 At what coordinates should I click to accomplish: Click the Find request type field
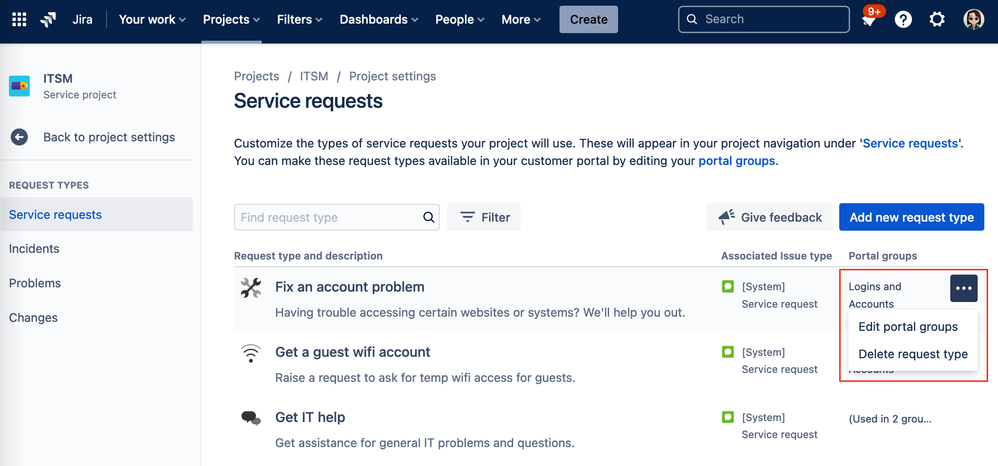pos(337,217)
